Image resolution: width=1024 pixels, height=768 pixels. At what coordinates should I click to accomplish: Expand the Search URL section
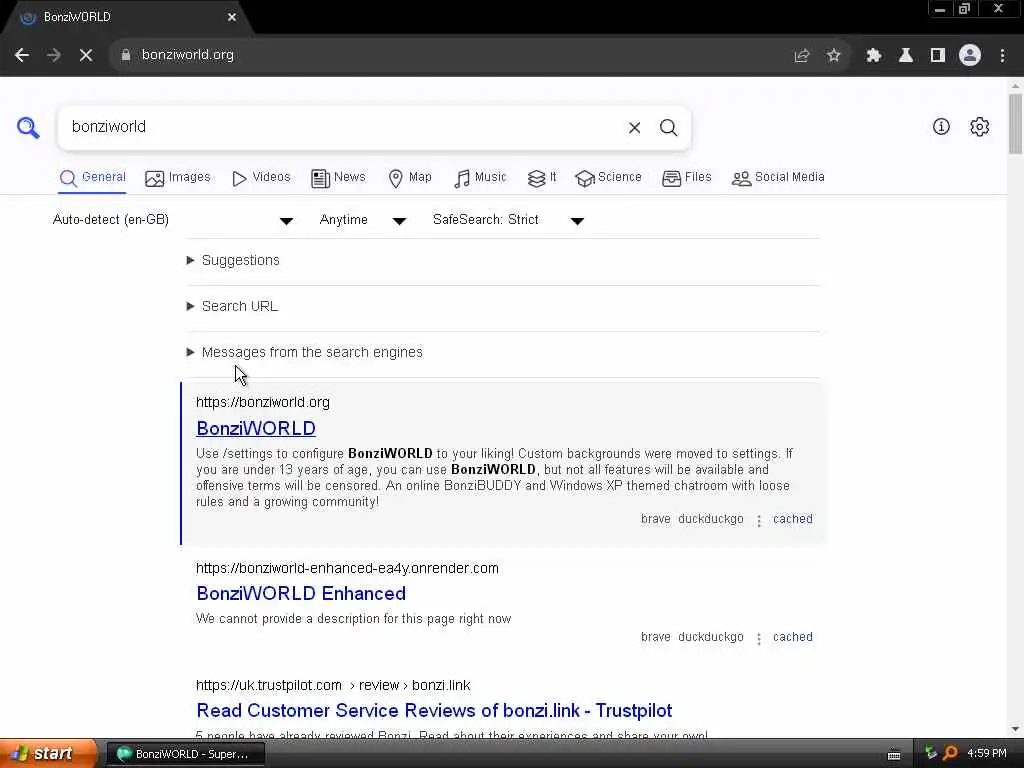pyautogui.click(x=232, y=306)
